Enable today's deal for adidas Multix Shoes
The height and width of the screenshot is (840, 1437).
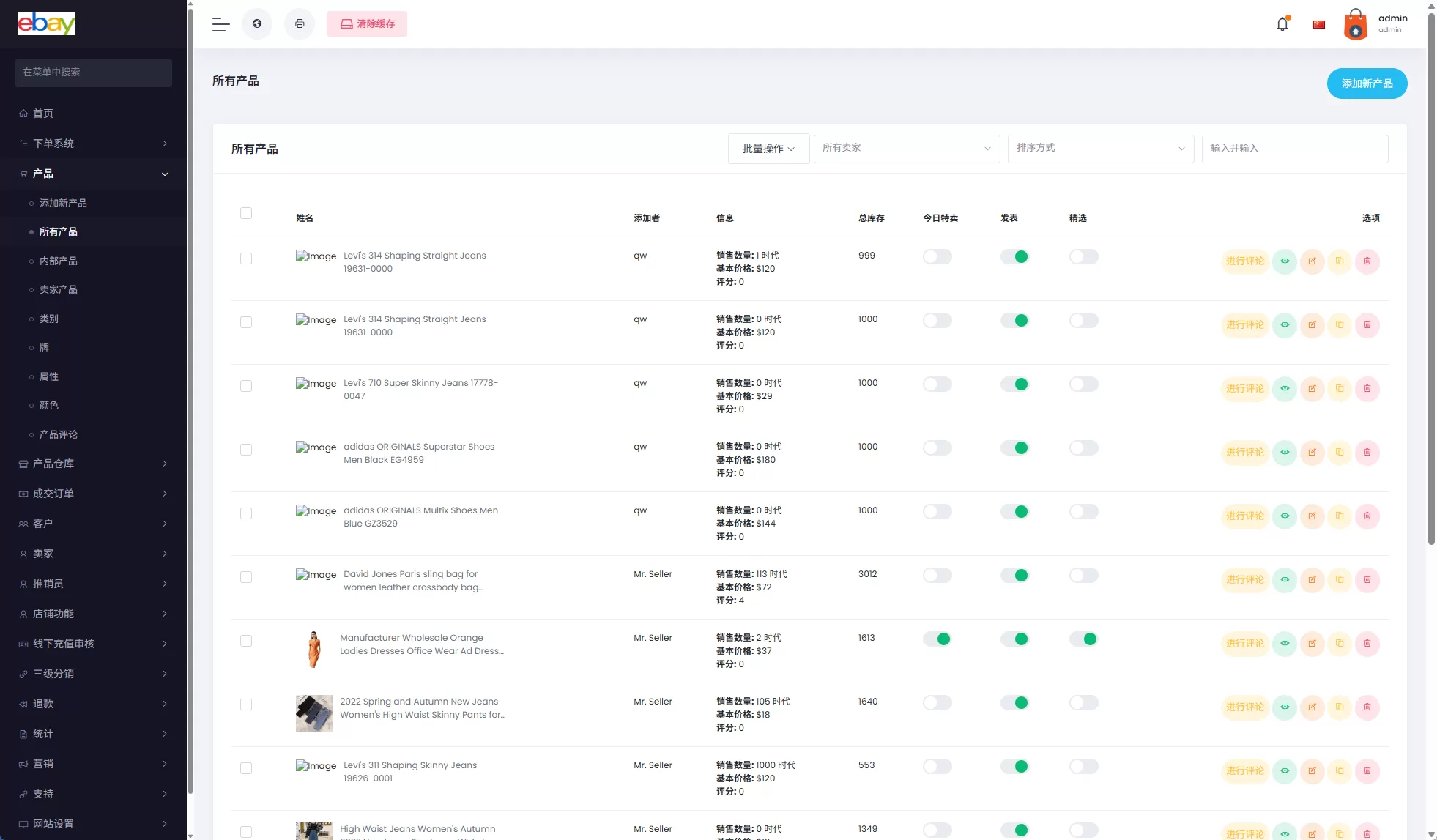pyautogui.click(x=937, y=512)
